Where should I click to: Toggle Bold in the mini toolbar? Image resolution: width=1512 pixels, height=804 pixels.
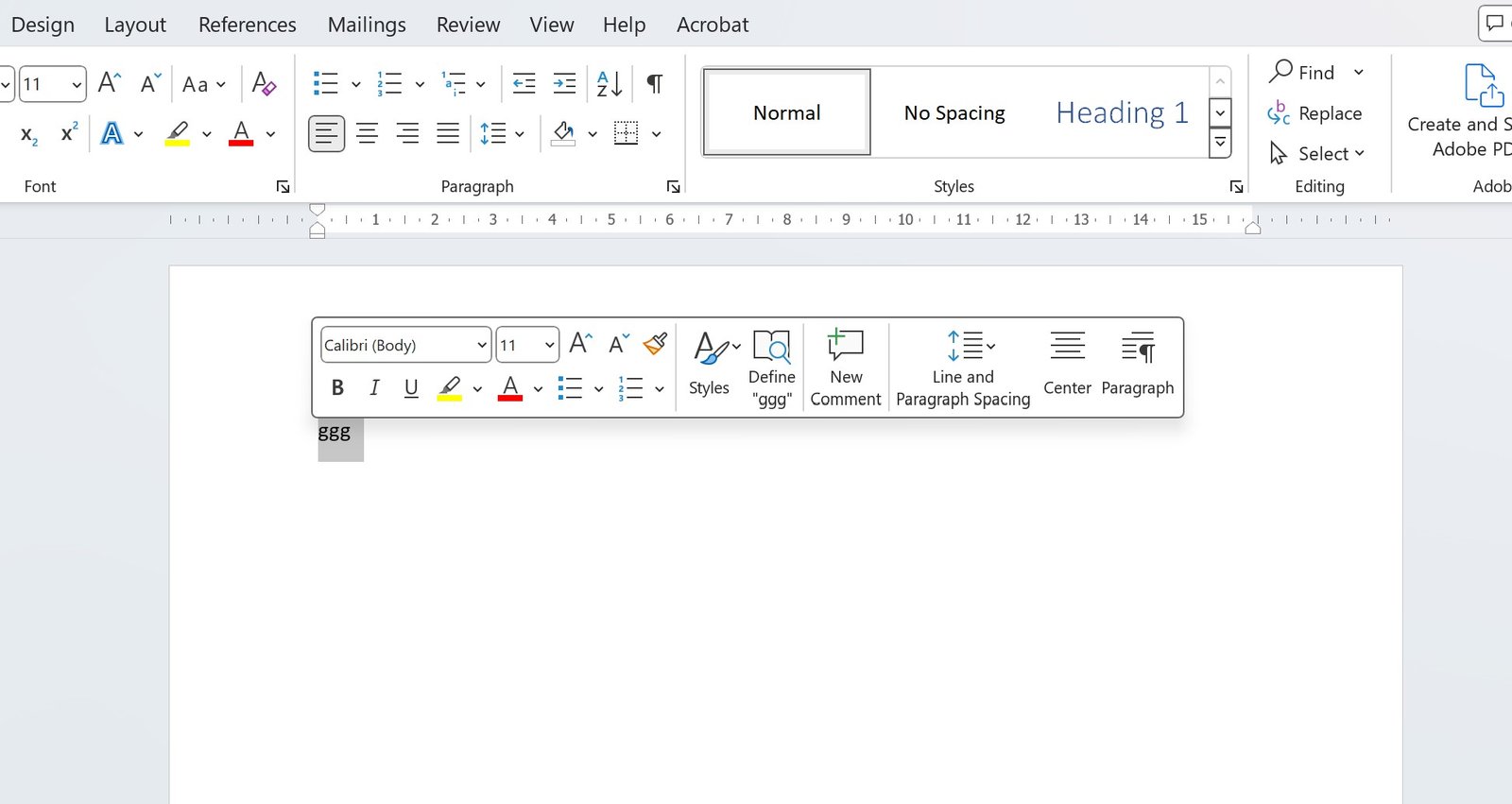coord(337,387)
